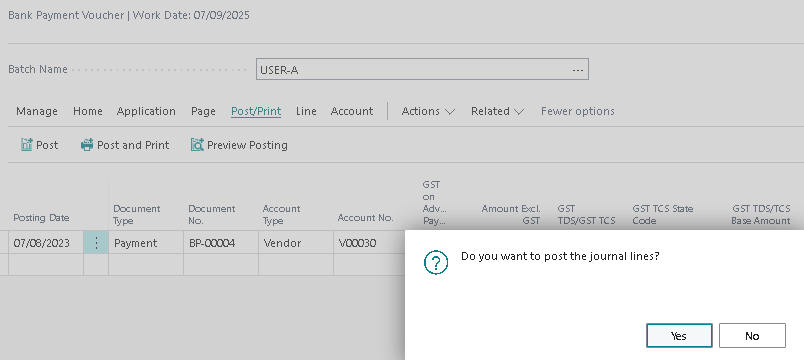Screen dimensions: 804x360
Task: Select the Posting Date cell 07/08/2023
Action: [x=46, y=243]
